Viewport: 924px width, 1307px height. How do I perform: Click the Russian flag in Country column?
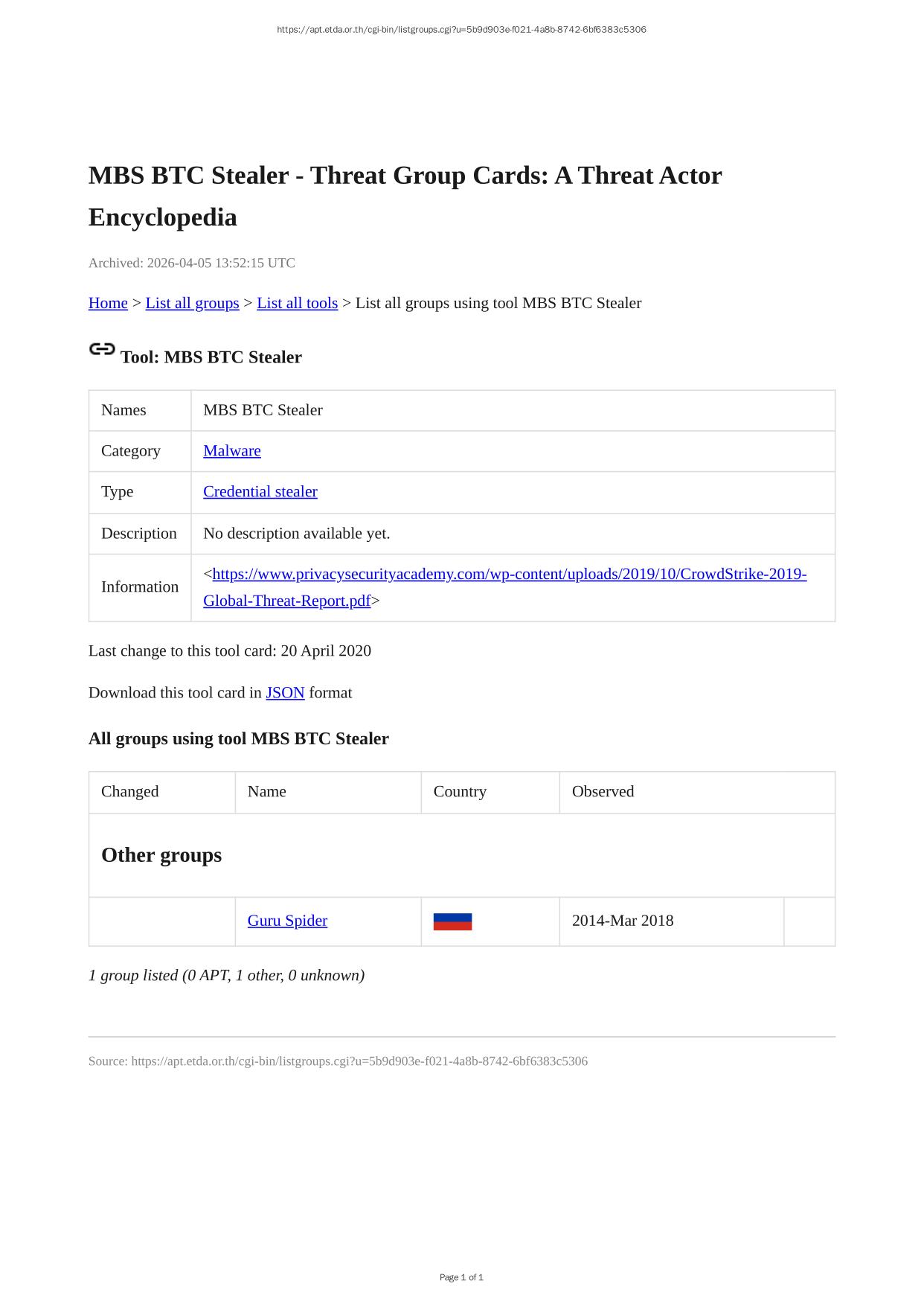[x=452, y=921]
